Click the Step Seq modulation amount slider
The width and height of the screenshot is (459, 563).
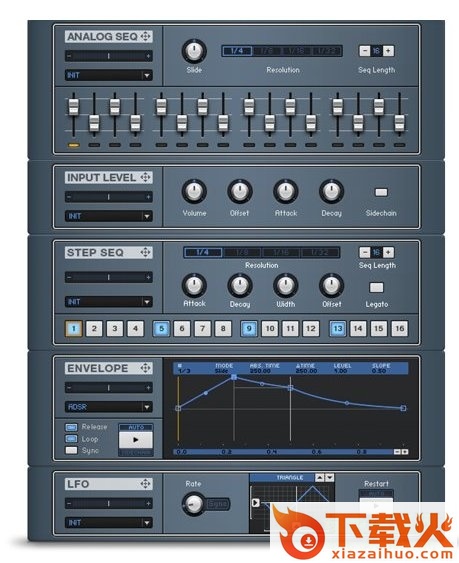pos(108,277)
